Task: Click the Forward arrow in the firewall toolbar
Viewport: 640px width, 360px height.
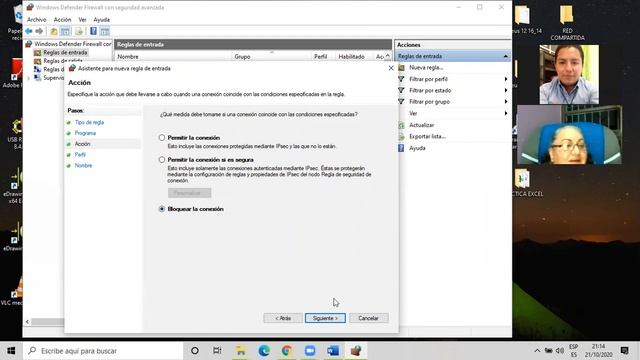Action: 39,31
